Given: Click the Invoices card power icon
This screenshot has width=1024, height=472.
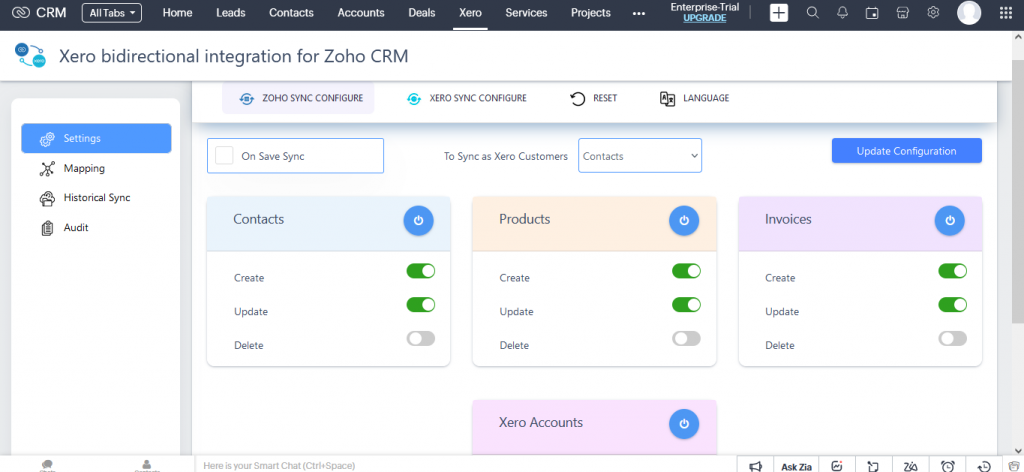Looking at the screenshot, I should 950,221.
